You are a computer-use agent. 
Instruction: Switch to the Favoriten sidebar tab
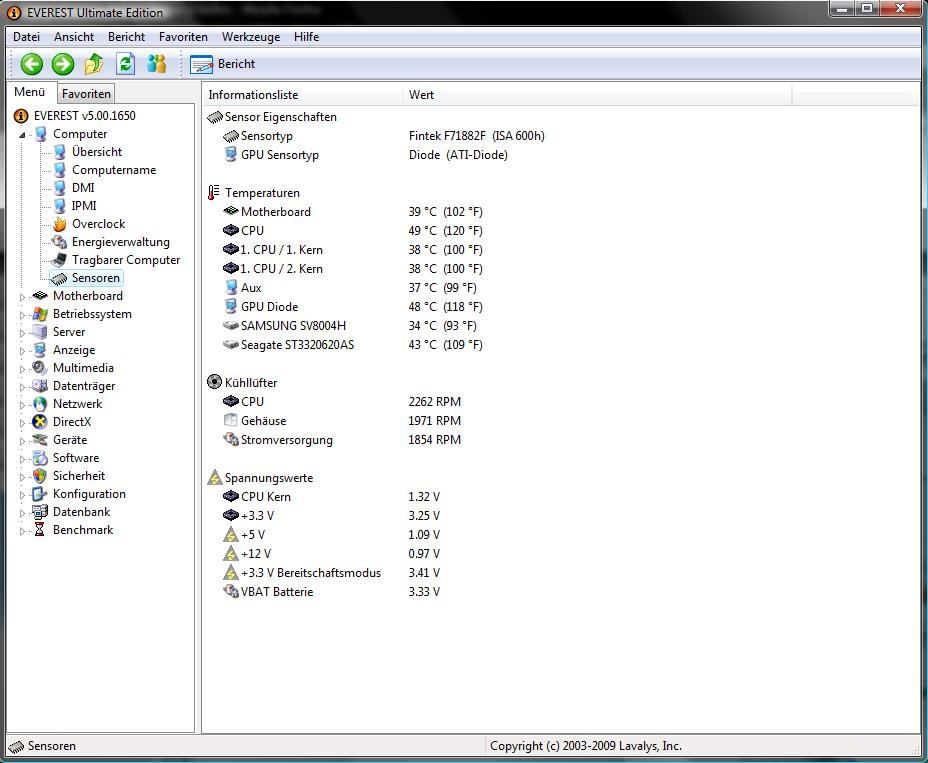[86, 94]
